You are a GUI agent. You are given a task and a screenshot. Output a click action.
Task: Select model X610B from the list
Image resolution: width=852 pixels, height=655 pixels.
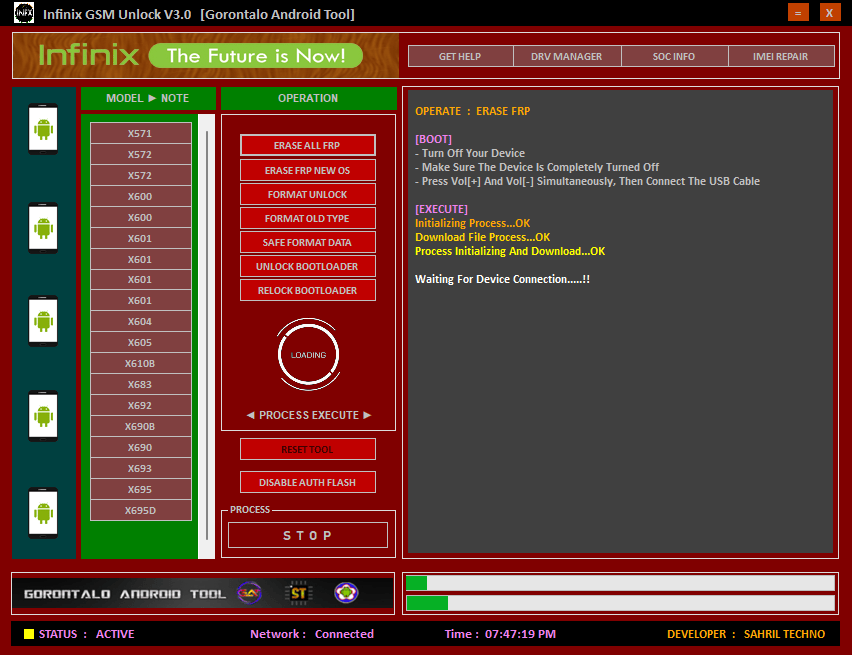(x=140, y=363)
